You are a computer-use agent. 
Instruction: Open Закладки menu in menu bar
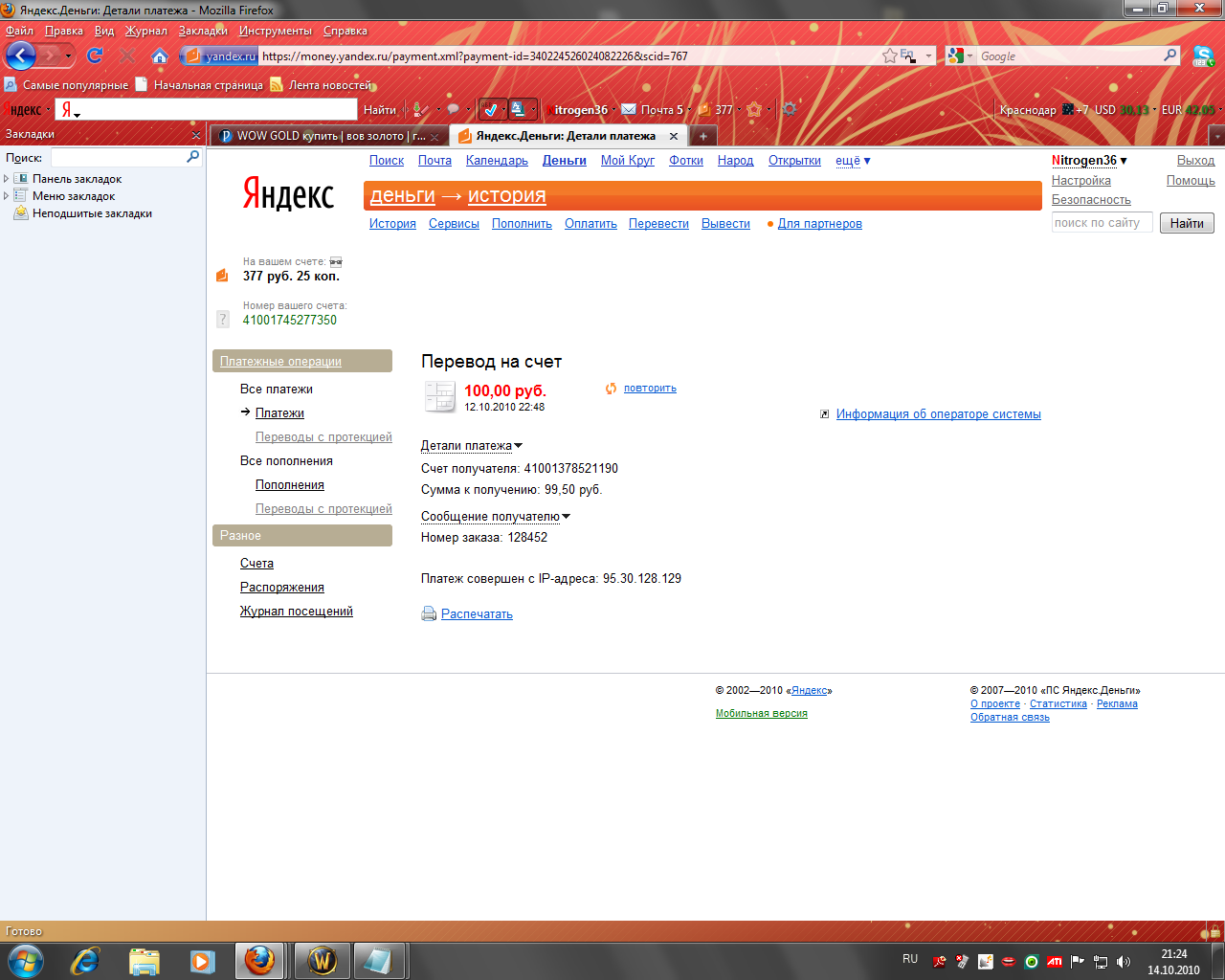[x=203, y=31]
